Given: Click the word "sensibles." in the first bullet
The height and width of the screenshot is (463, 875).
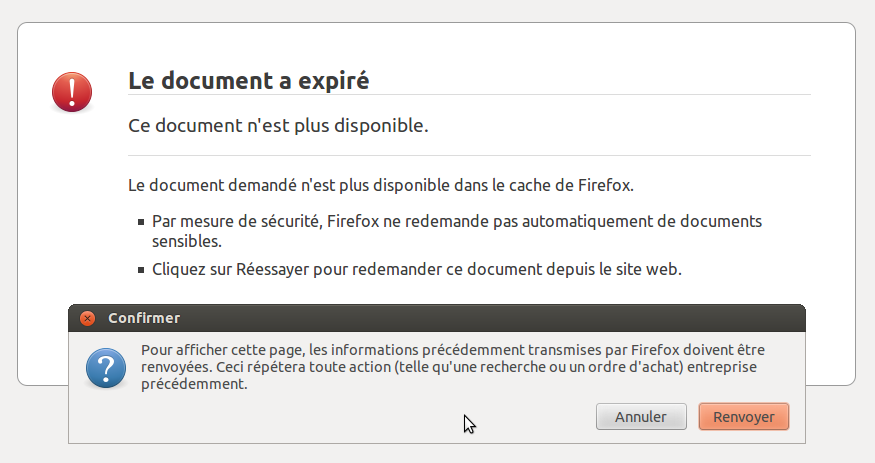Looking at the screenshot, I should pos(187,242).
